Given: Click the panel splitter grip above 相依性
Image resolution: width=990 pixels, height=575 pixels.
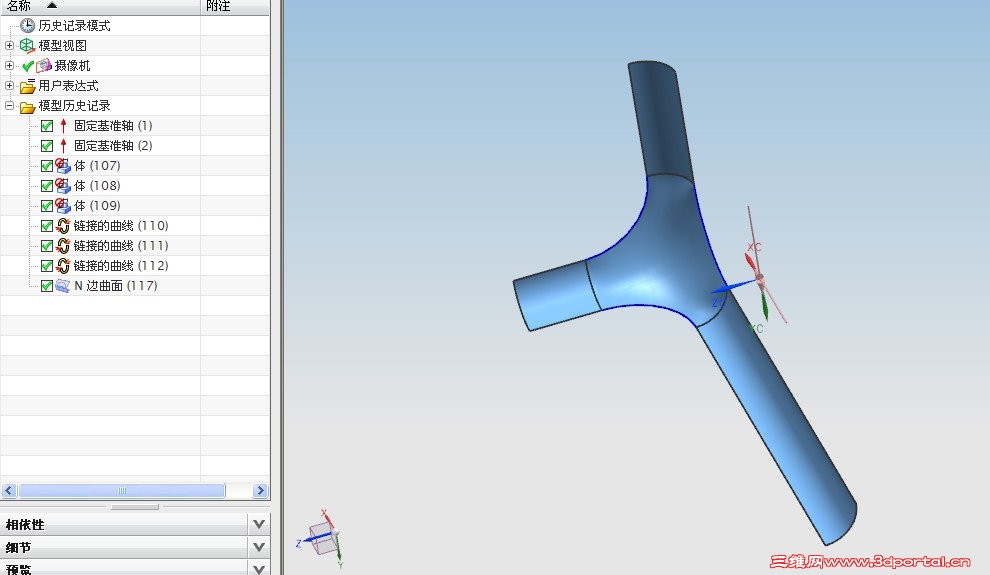Looking at the screenshot, I should (x=135, y=507).
